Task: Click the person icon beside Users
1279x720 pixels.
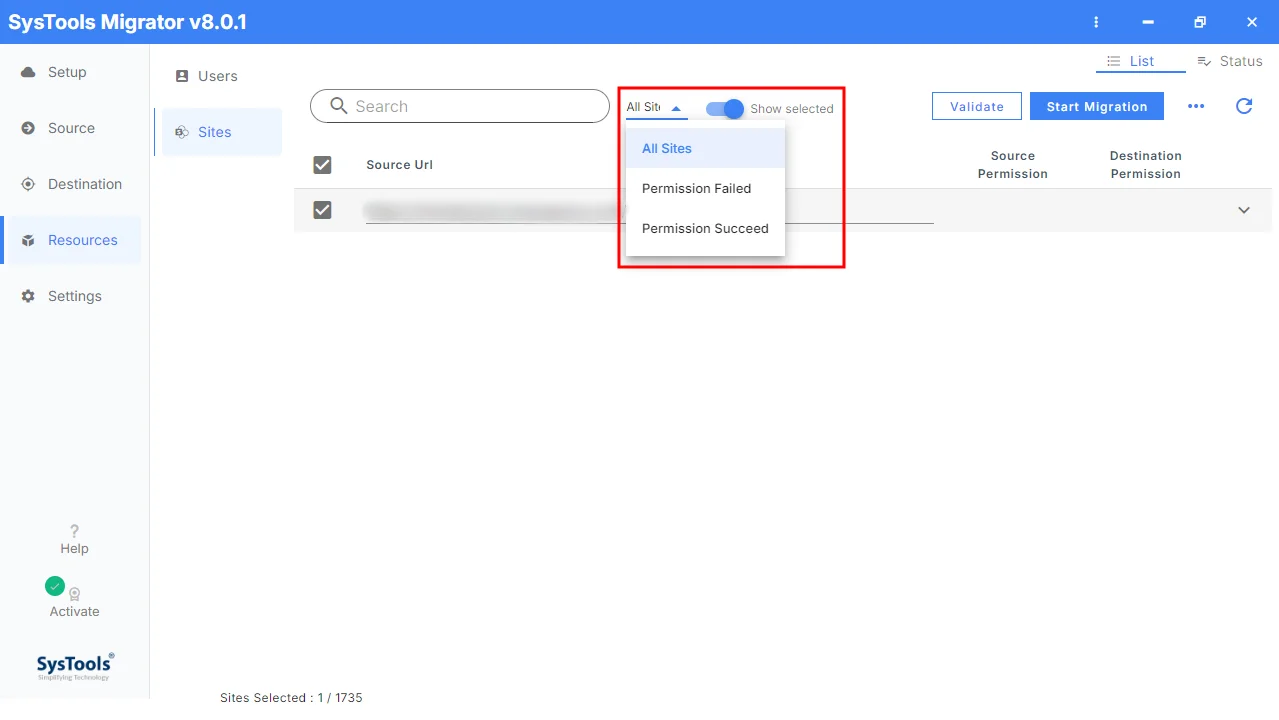Action: tap(182, 76)
